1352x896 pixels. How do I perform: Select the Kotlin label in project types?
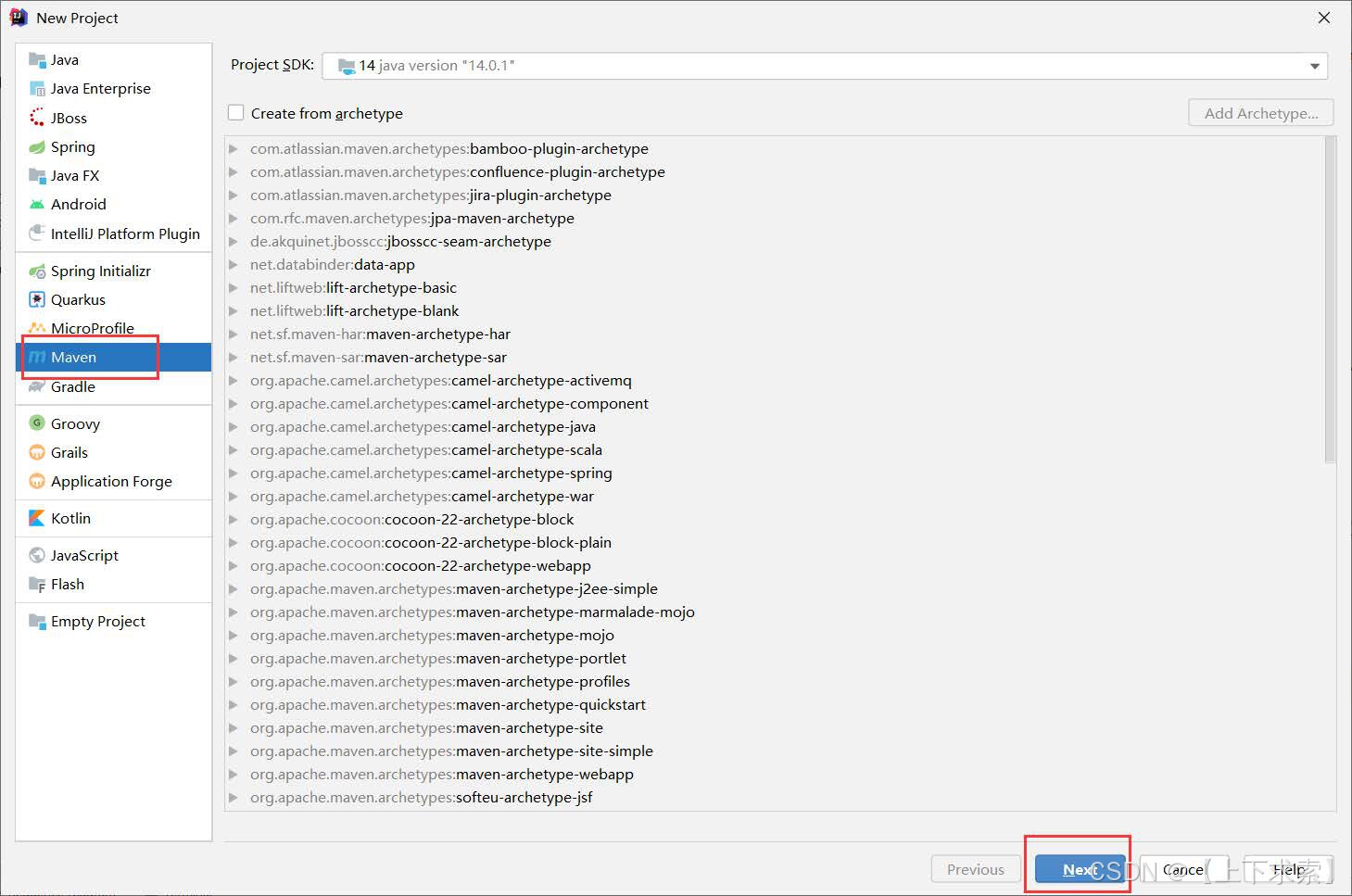[70, 519]
